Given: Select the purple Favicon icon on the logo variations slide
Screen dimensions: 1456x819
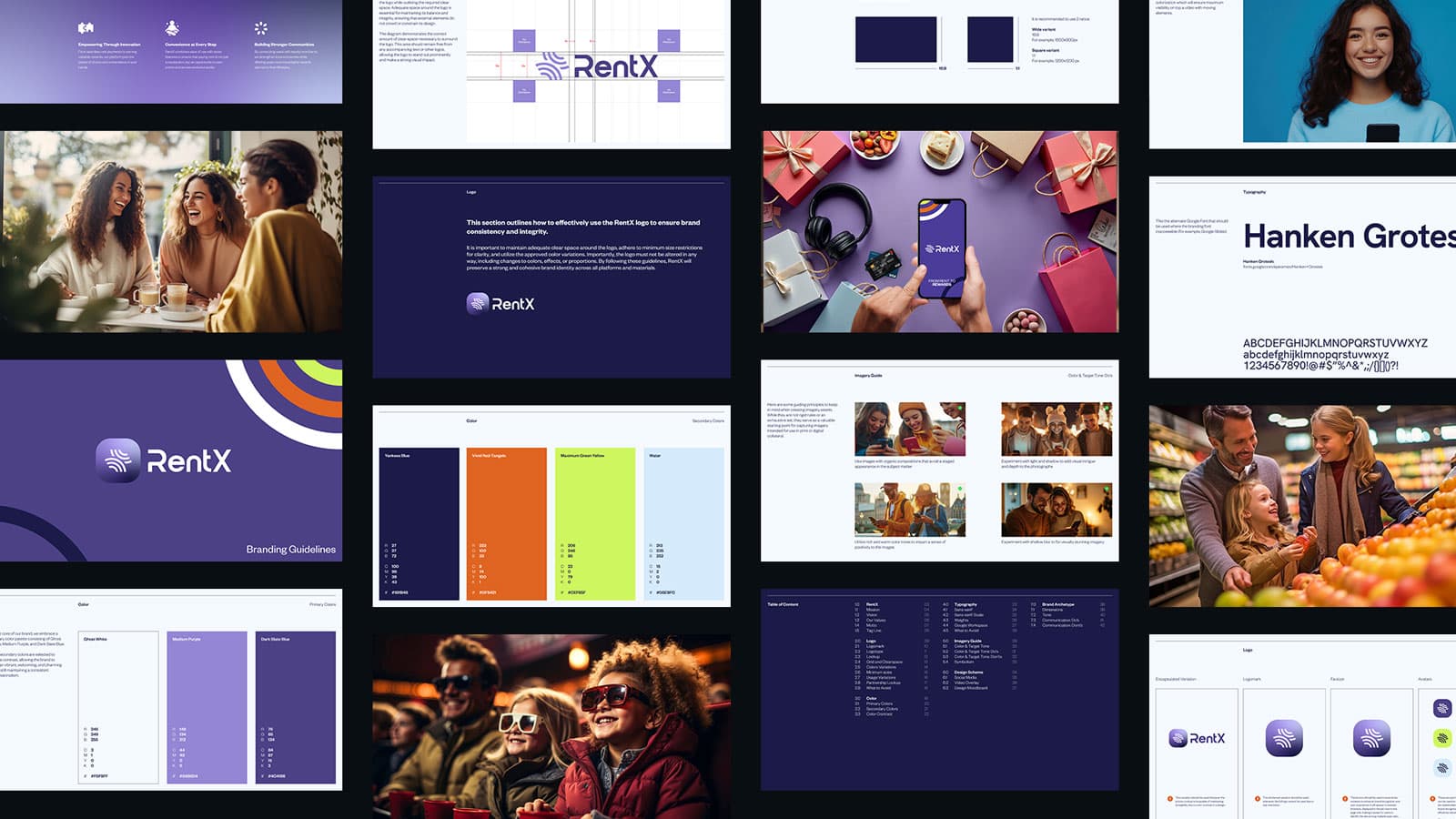Looking at the screenshot, I should tap(1374, 738).
